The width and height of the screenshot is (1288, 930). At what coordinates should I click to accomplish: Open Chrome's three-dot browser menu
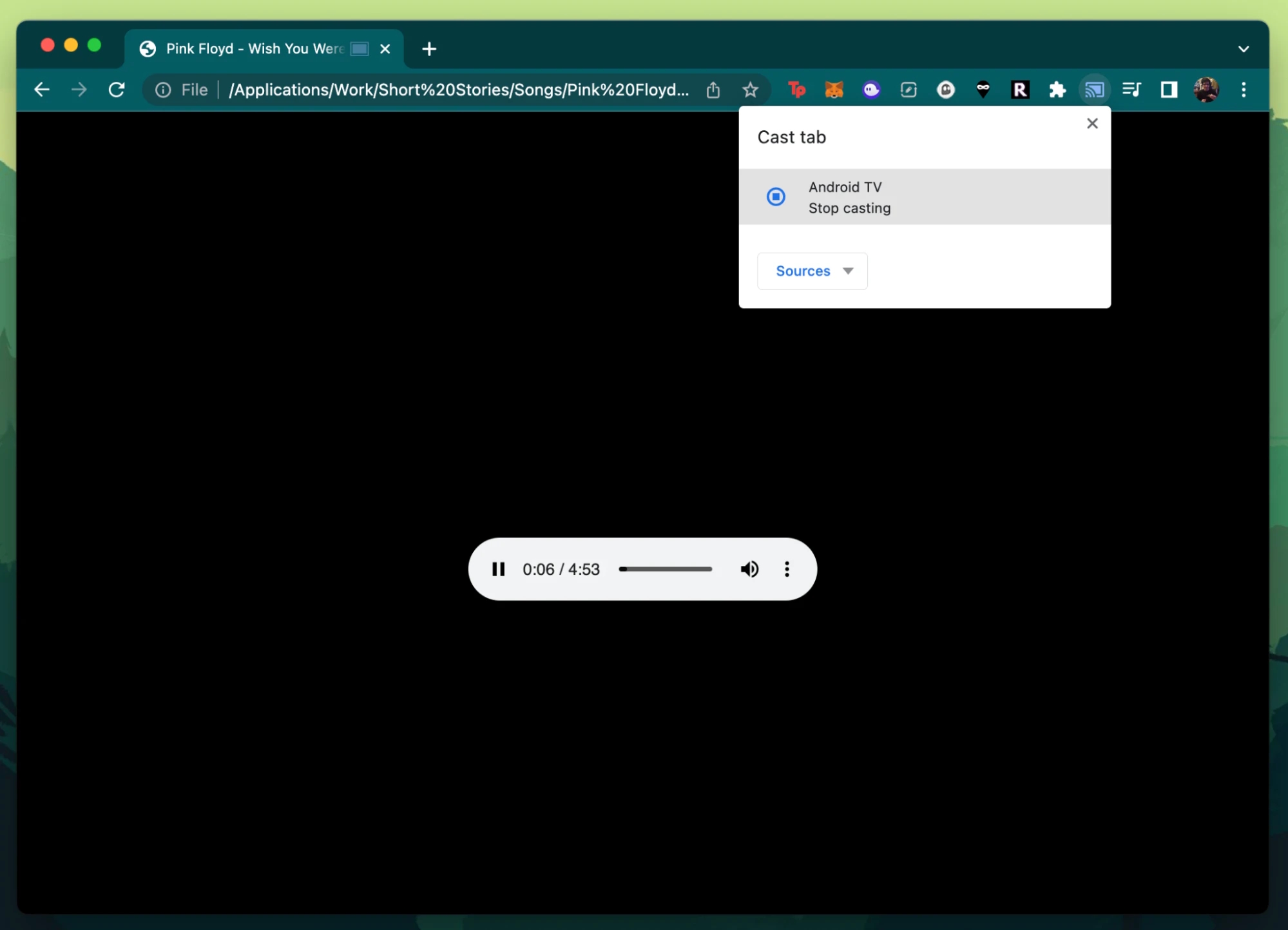pyautogui.click(x=1244, y=90)
